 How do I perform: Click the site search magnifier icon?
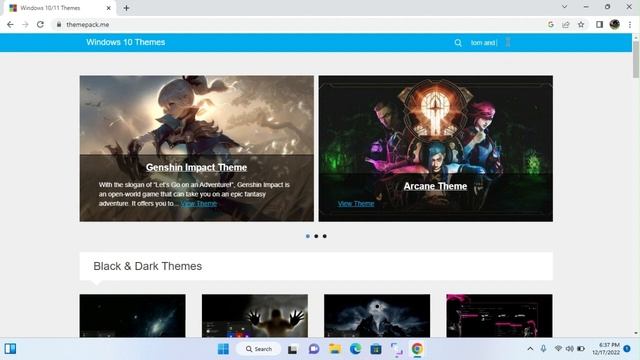point(458,43)
